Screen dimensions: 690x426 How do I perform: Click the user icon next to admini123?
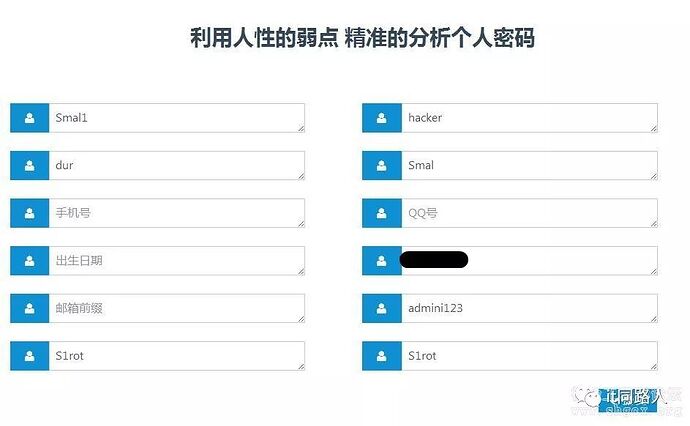point(381,308)
